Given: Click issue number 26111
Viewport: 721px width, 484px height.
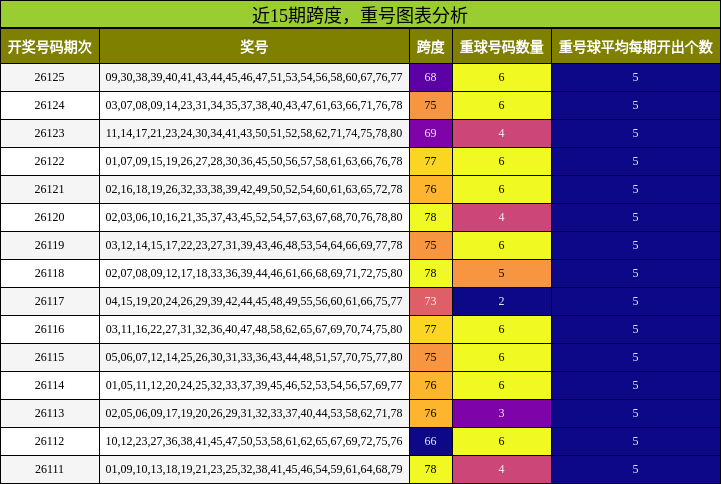Looking at the screenshot, I should tap(50, 470).
